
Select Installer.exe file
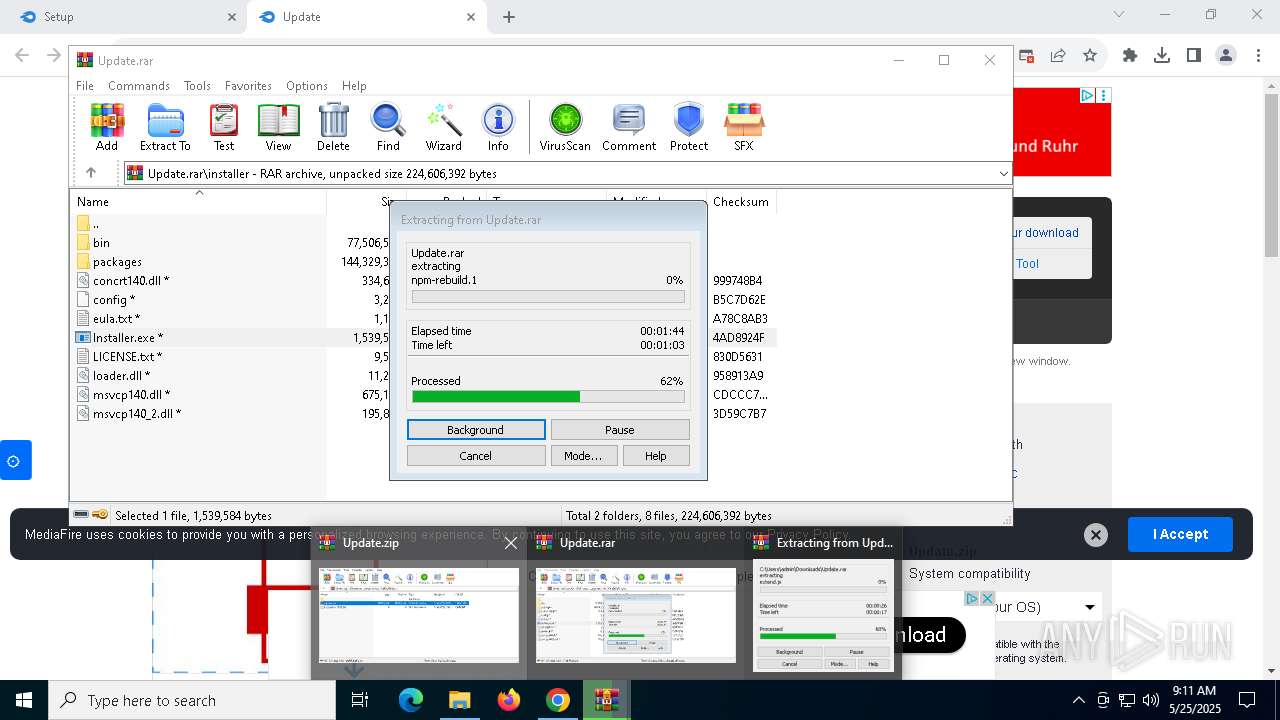(127, 338)
